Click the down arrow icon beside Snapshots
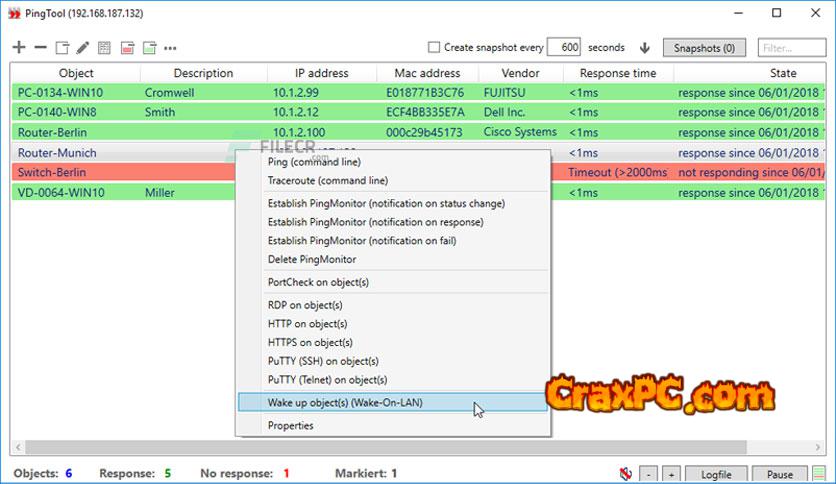The width and height of the screenshot is (836, 484). (x=644, y=48)
